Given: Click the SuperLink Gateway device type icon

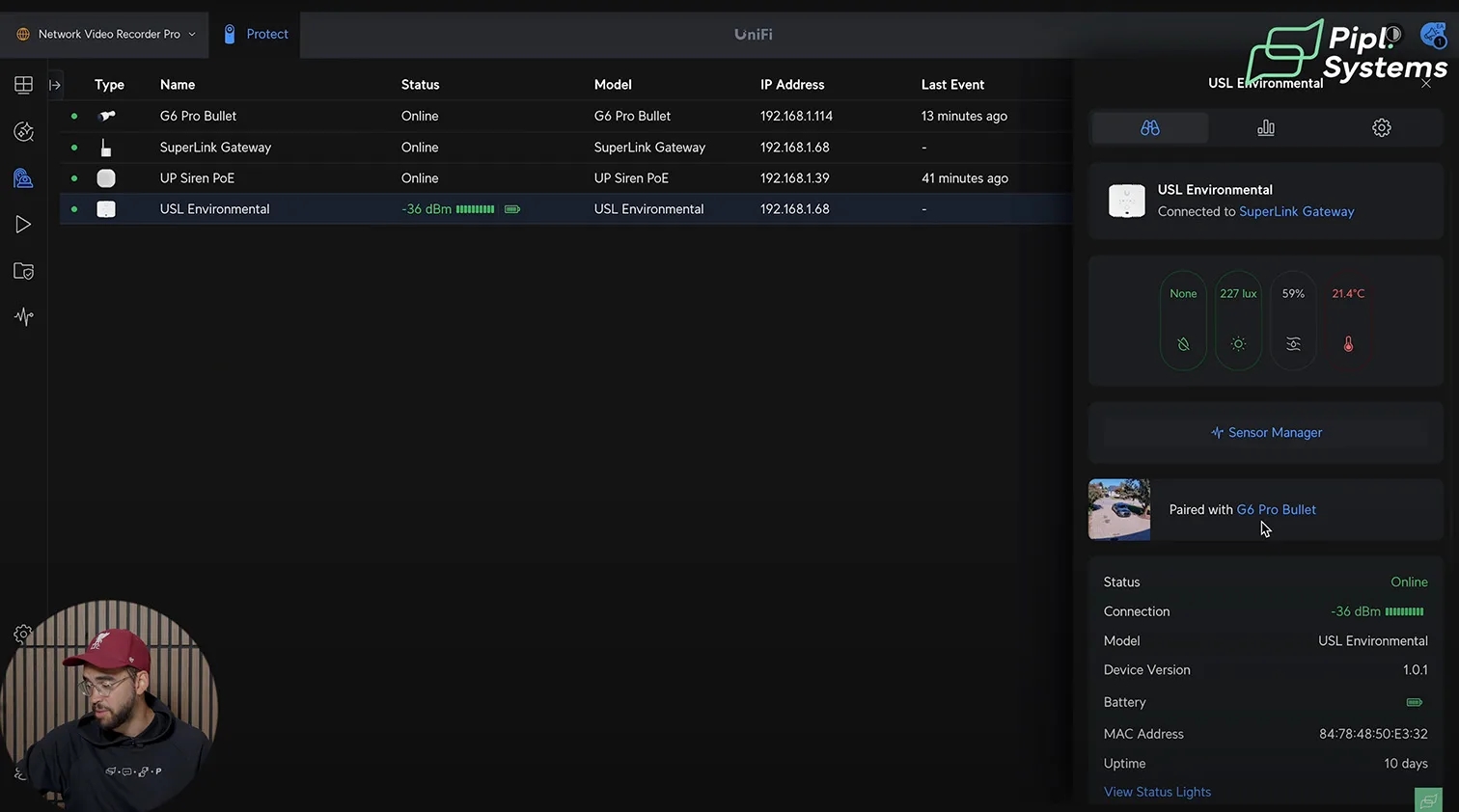Looking at the screenshot, I should coord(106,148).
